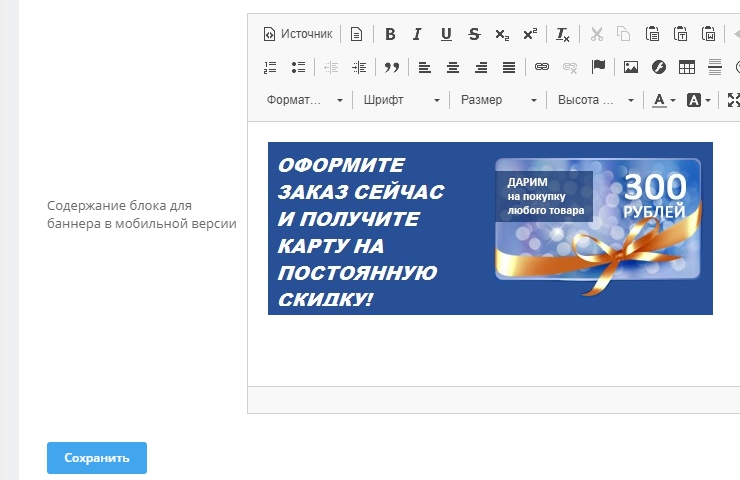Screen dimensions: 740x480
Task: Click the Remove Format icon
Action: coord(563,34)
